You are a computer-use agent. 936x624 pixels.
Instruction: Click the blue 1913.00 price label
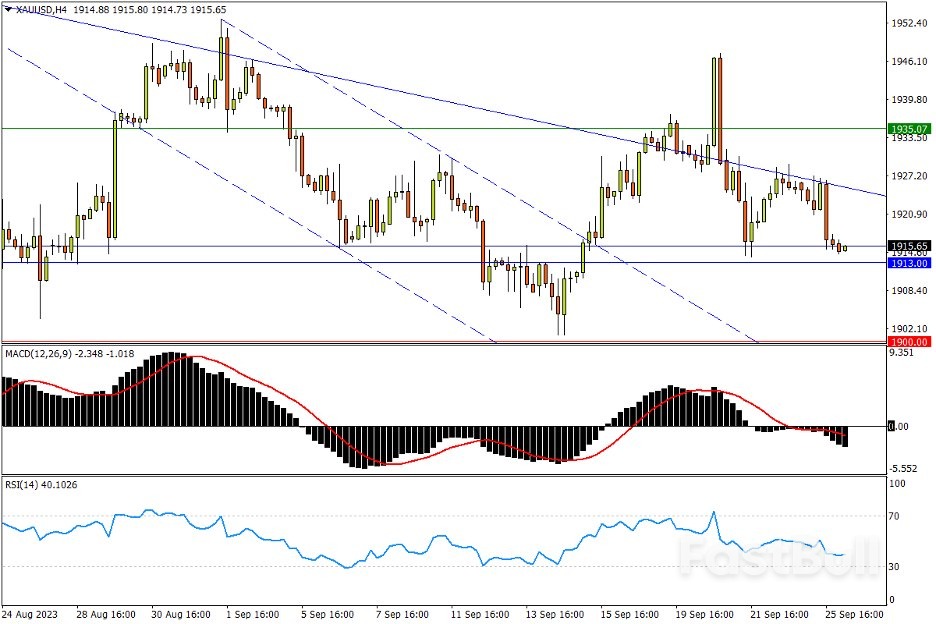pos(908,263)
